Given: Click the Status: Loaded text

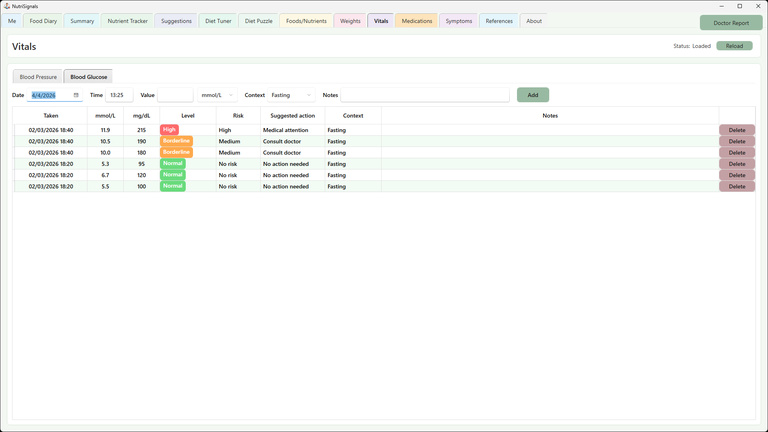Looking at the screenshot, I should 692,46.
